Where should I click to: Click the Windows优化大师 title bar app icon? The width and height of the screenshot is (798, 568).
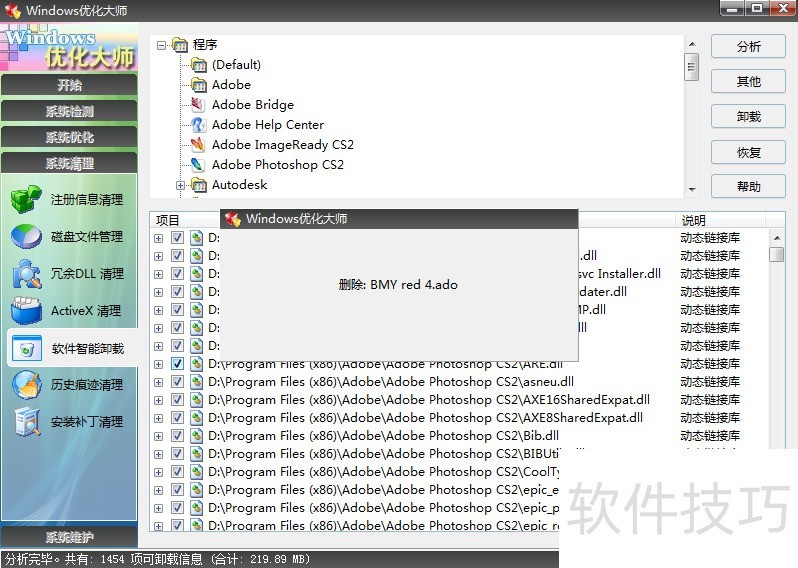click(x=13, y=10)
